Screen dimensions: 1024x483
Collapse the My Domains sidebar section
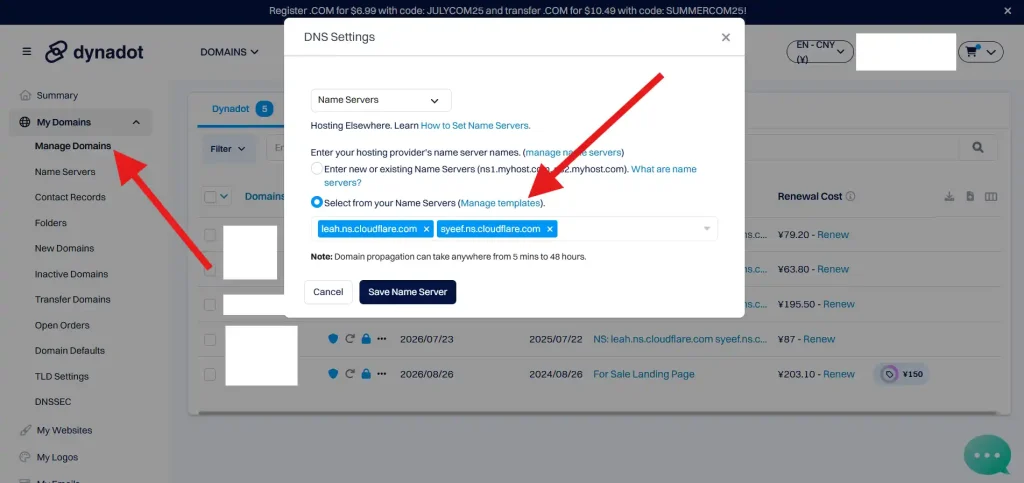(x=136, y=122)
